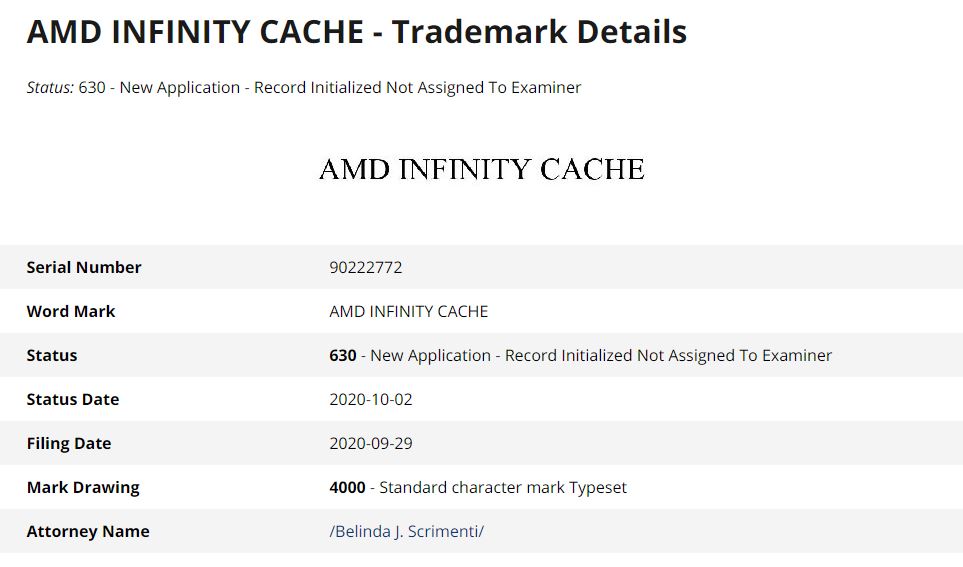
Task: Select the Word Mark row label
Action: (71, 311)
